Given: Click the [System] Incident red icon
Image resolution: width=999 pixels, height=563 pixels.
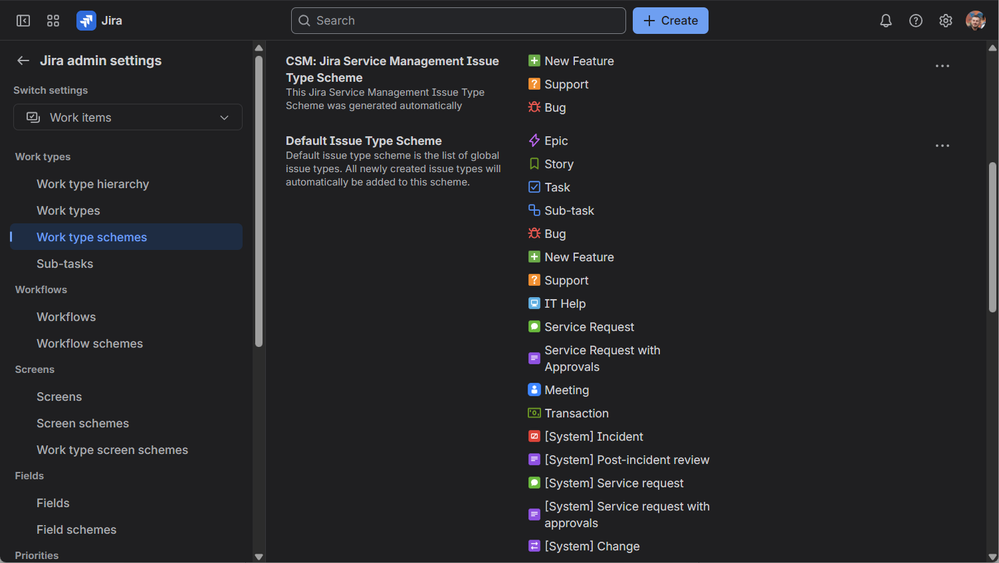Looking at the screenshot, I should (534, 436).
